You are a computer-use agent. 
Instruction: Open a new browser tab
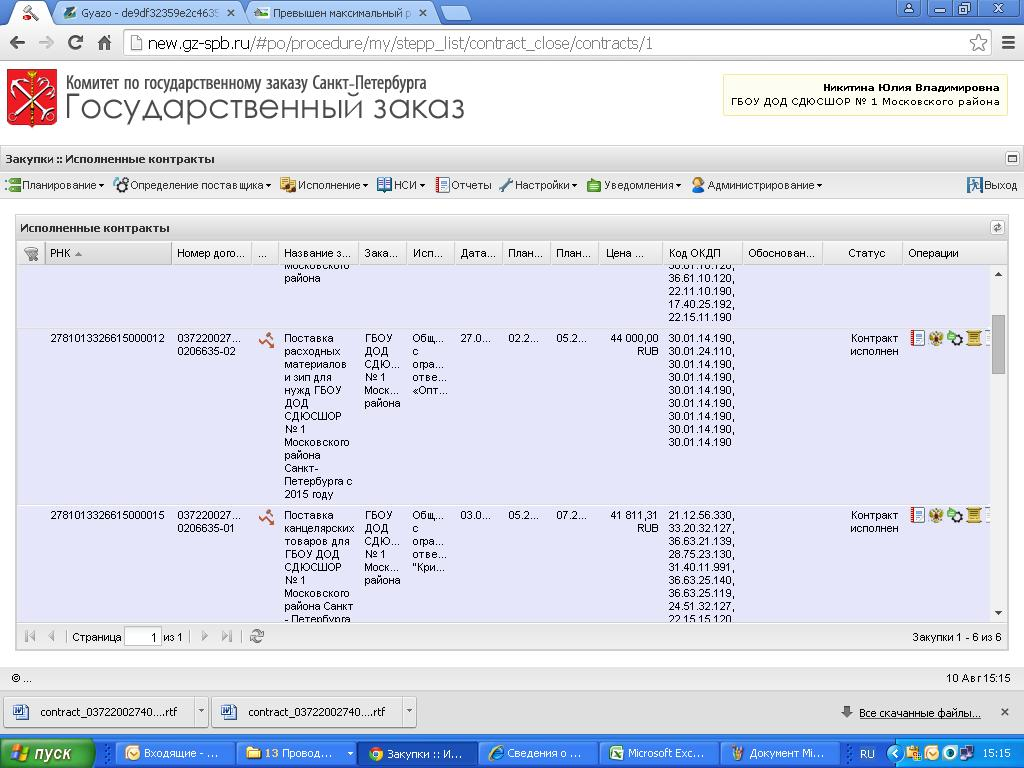click(455, 13)
